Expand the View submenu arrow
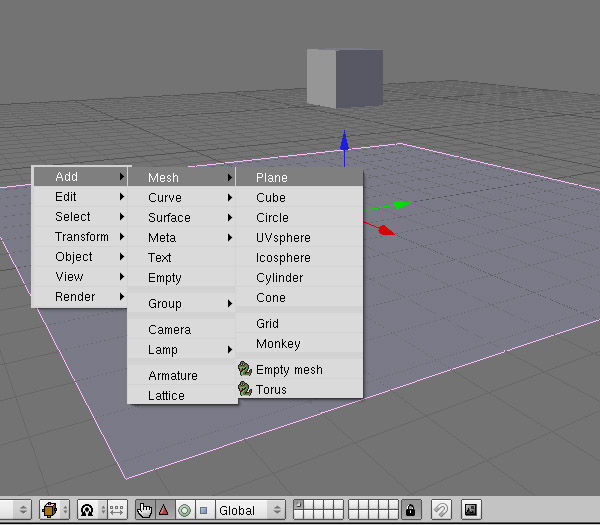Image resolution: width=600 pixels, height=525 pixels. 122,276
